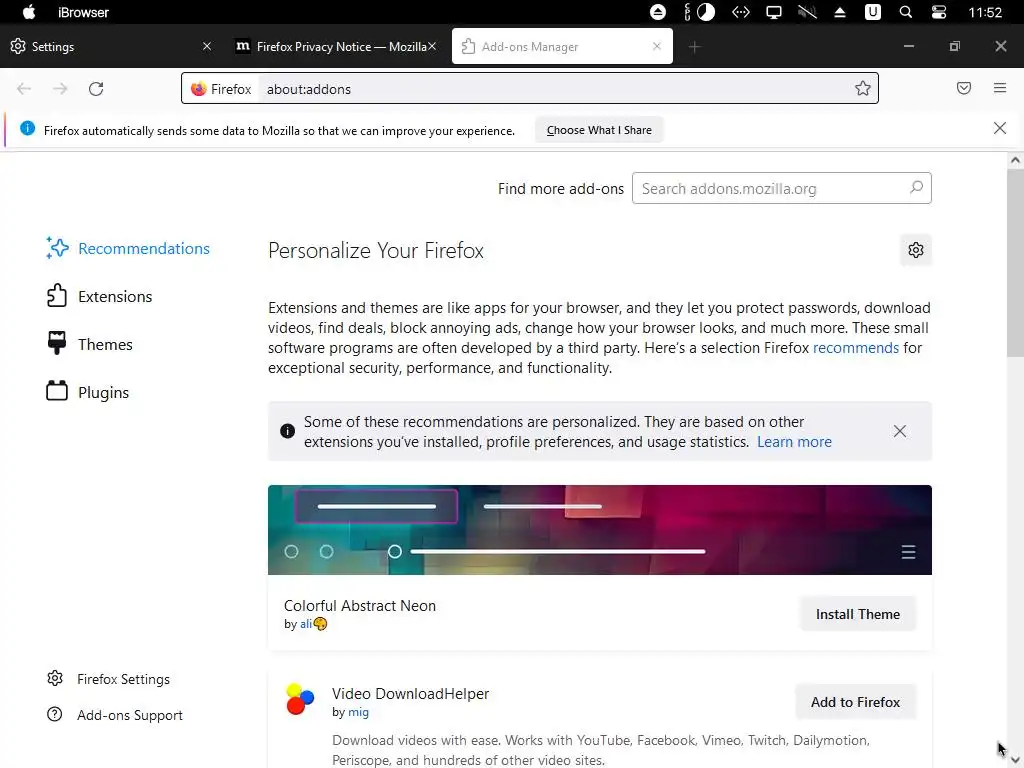Viewport: 1024px width, 768px height.
Task: Open the Themes category
Action: [89, 344]
